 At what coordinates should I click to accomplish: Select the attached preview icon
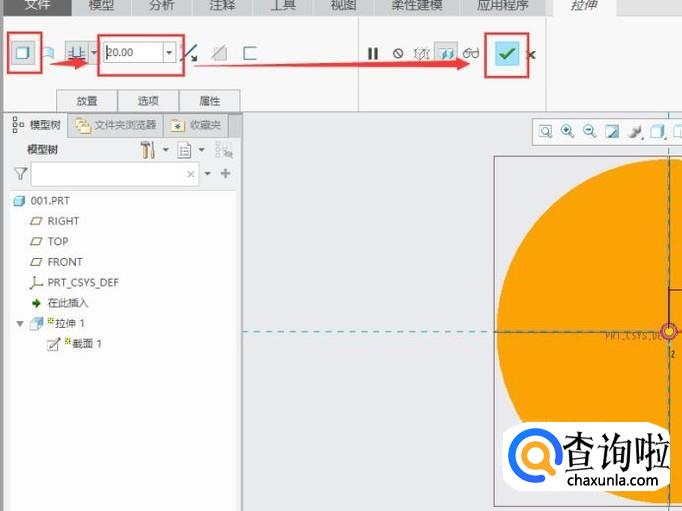446,53
